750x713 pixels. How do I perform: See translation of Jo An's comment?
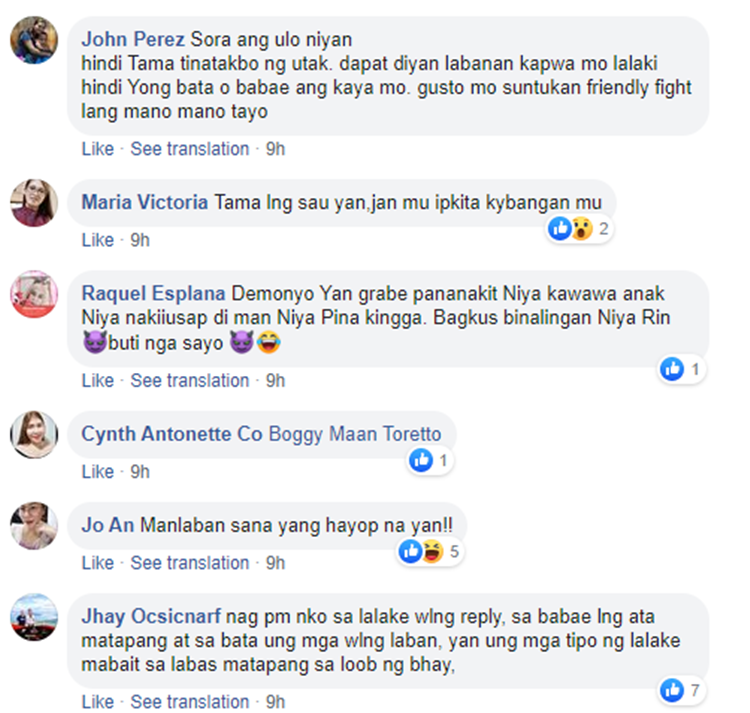coord(190,563)
